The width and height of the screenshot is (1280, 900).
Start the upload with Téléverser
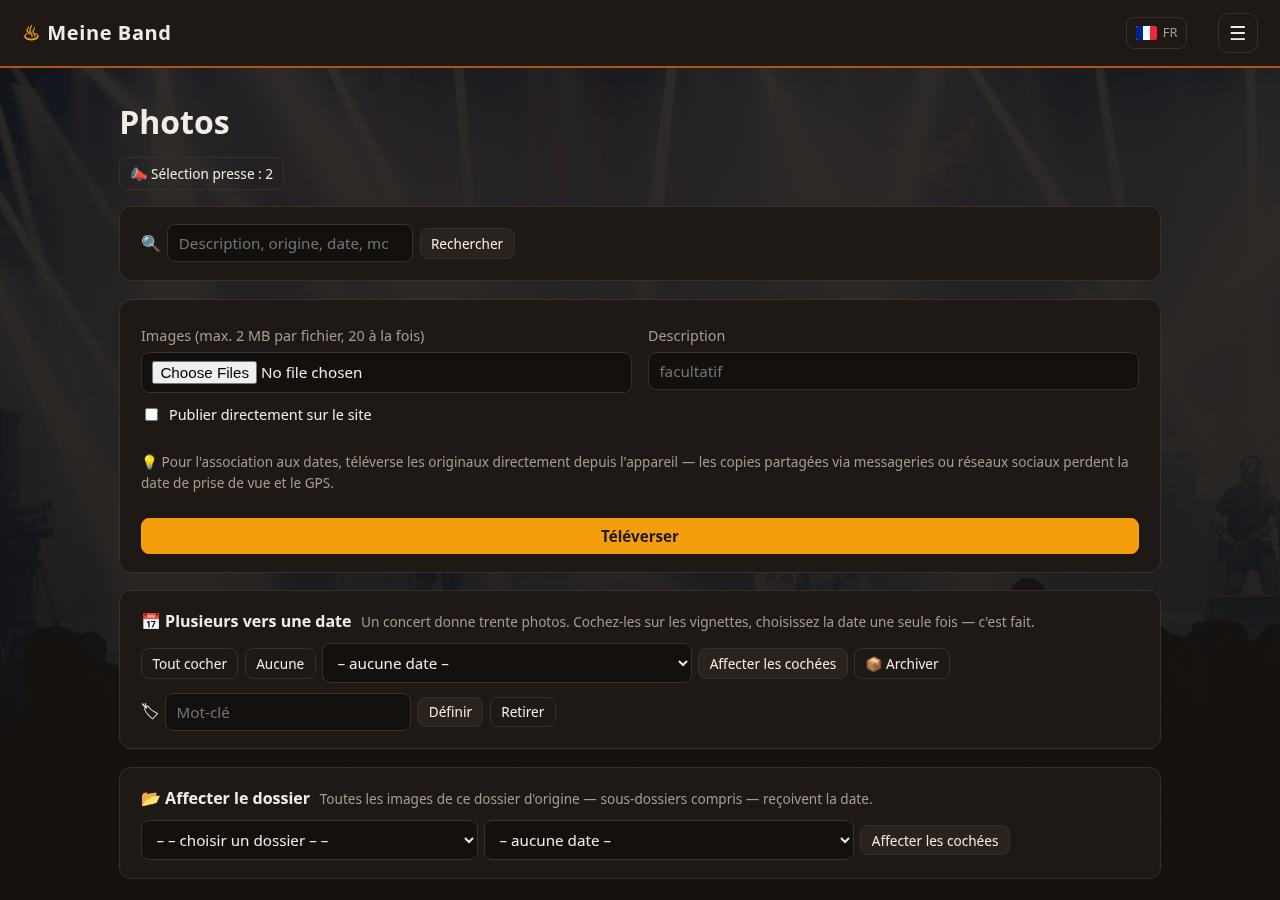640,536
